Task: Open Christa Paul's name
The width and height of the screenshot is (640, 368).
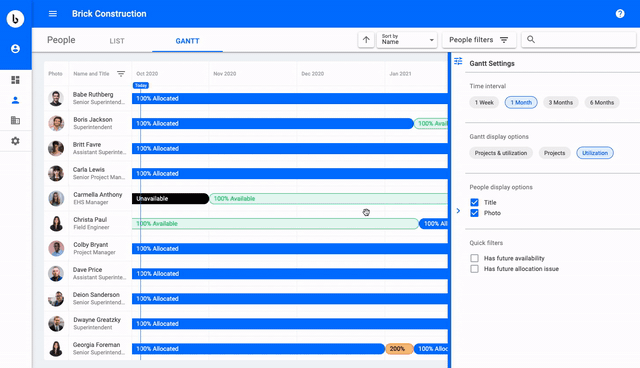Action: pyautogui.click(x=90, y=219)
